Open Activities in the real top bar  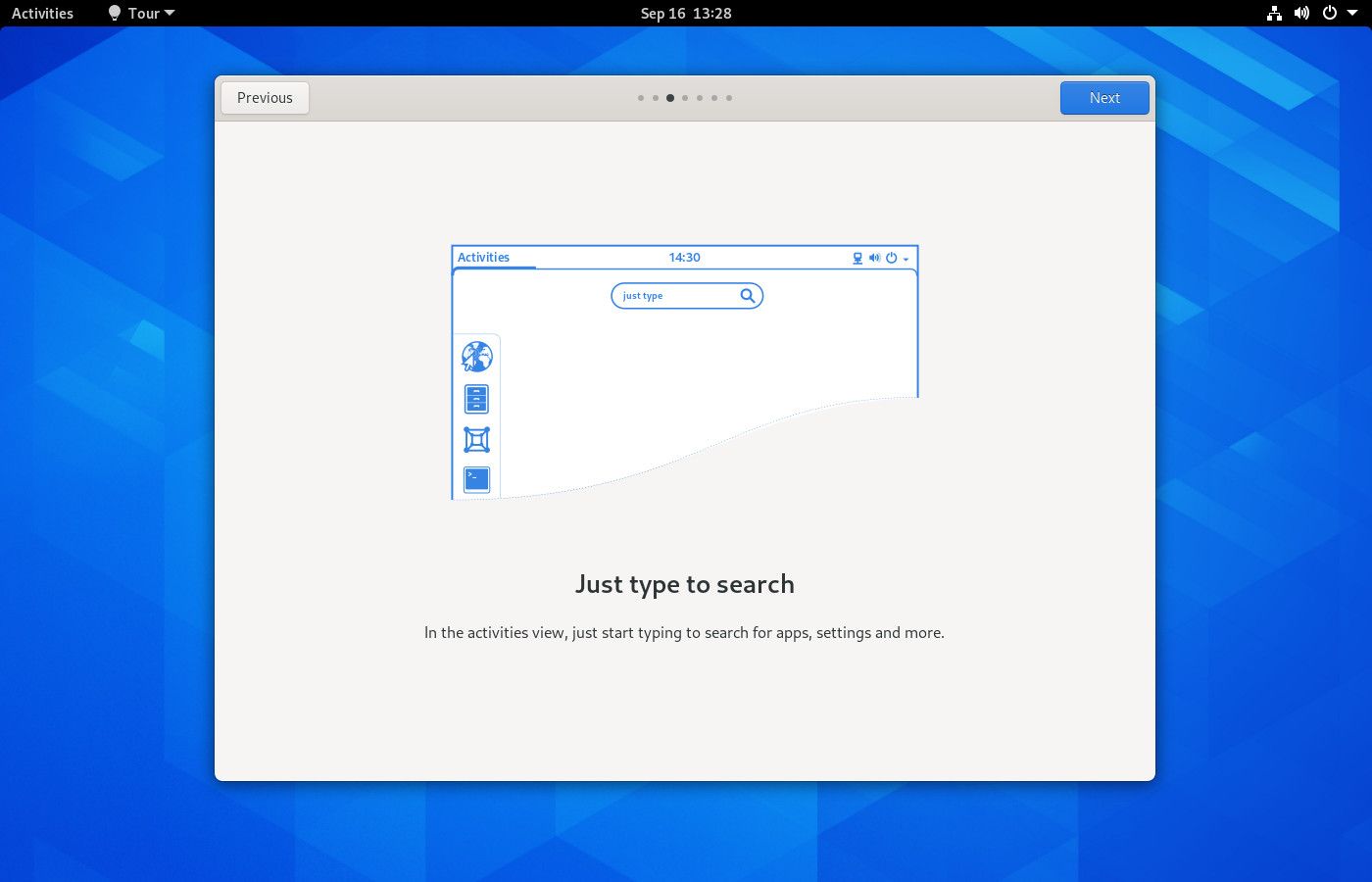pos(42,13)
